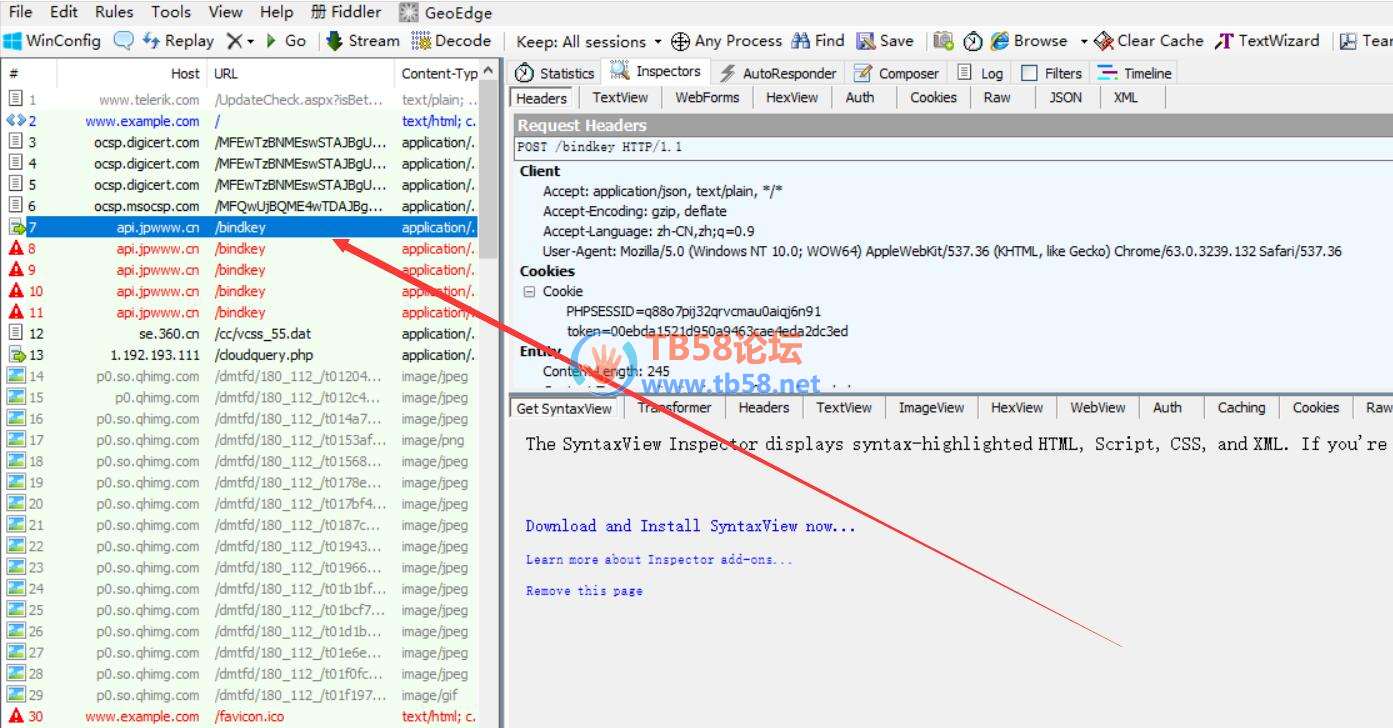
Task: Select the response Get SyntaxView tab
Action: coord(564,408)
